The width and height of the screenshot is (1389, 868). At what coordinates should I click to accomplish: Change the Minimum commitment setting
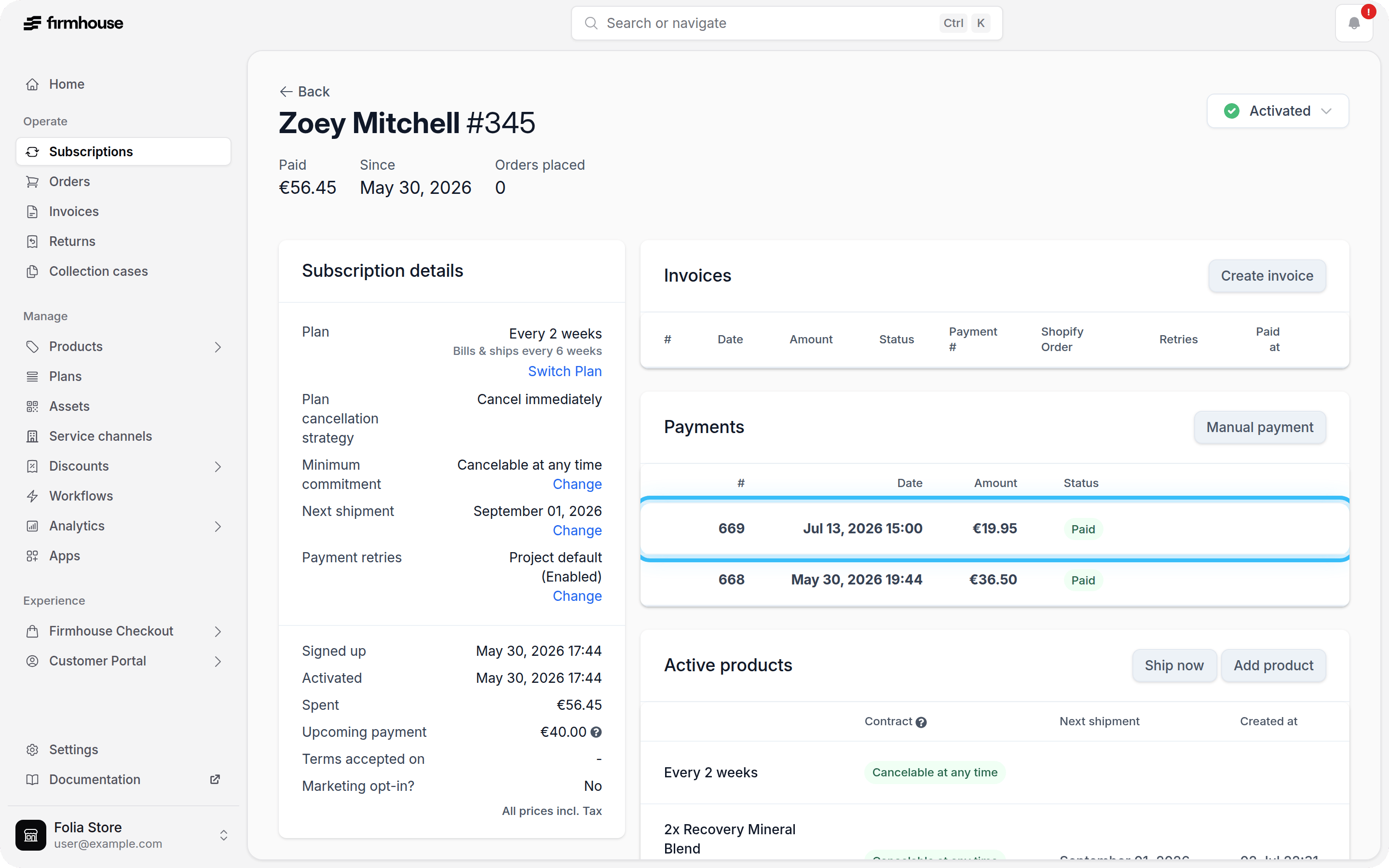(577, 484)
